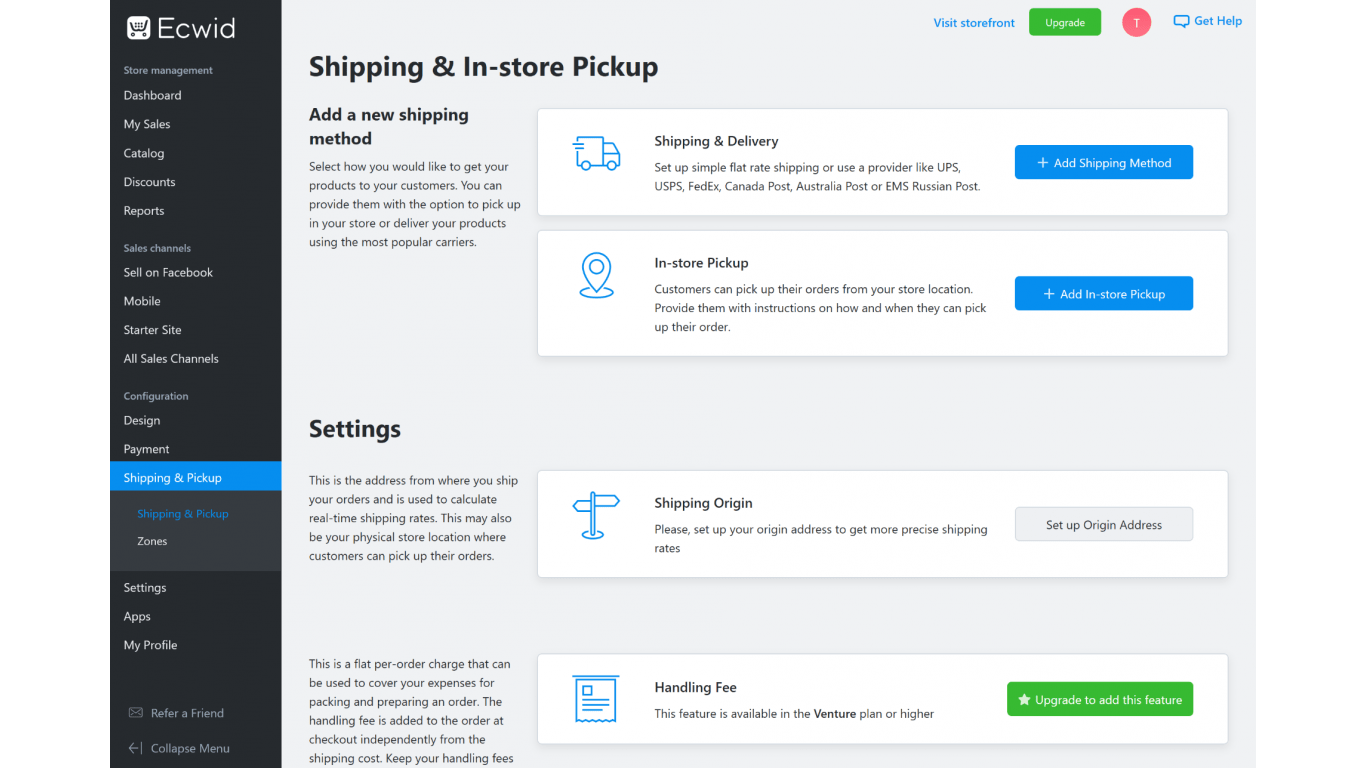Open Sell on Facebook under Sales channels

click(x=168, y=272)
